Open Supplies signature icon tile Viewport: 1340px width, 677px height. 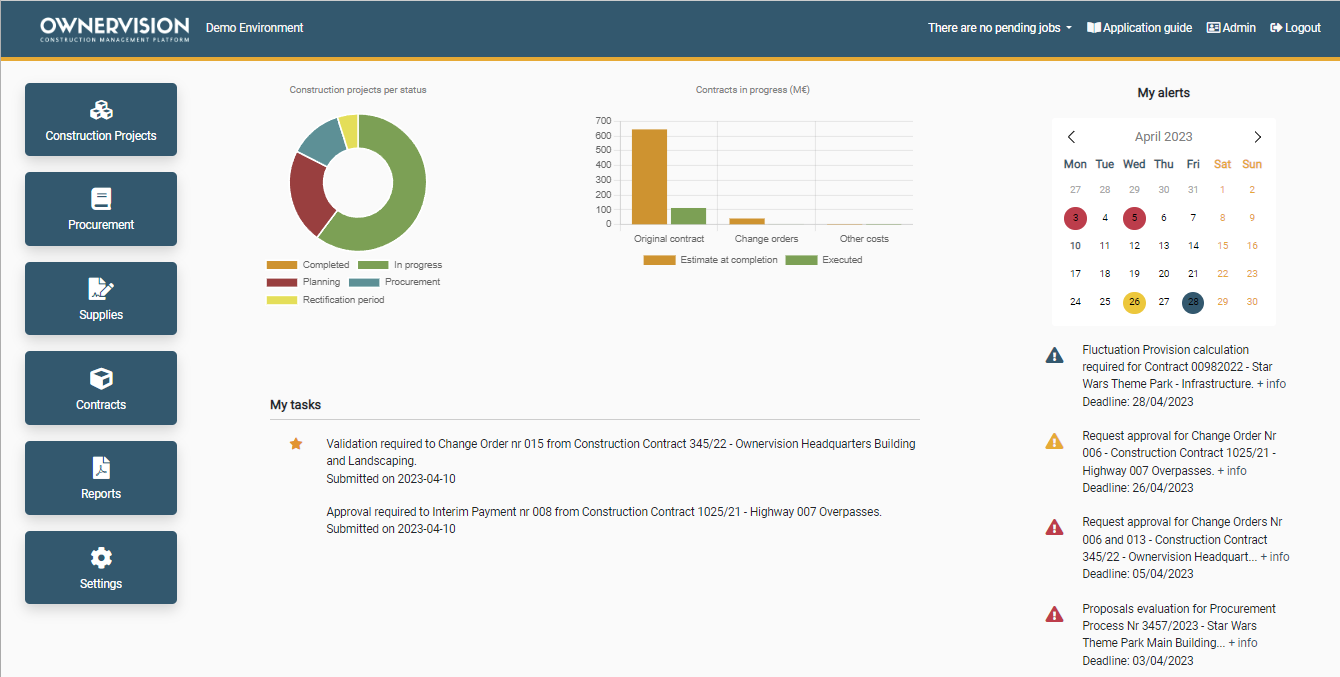[x=101, y=289]
